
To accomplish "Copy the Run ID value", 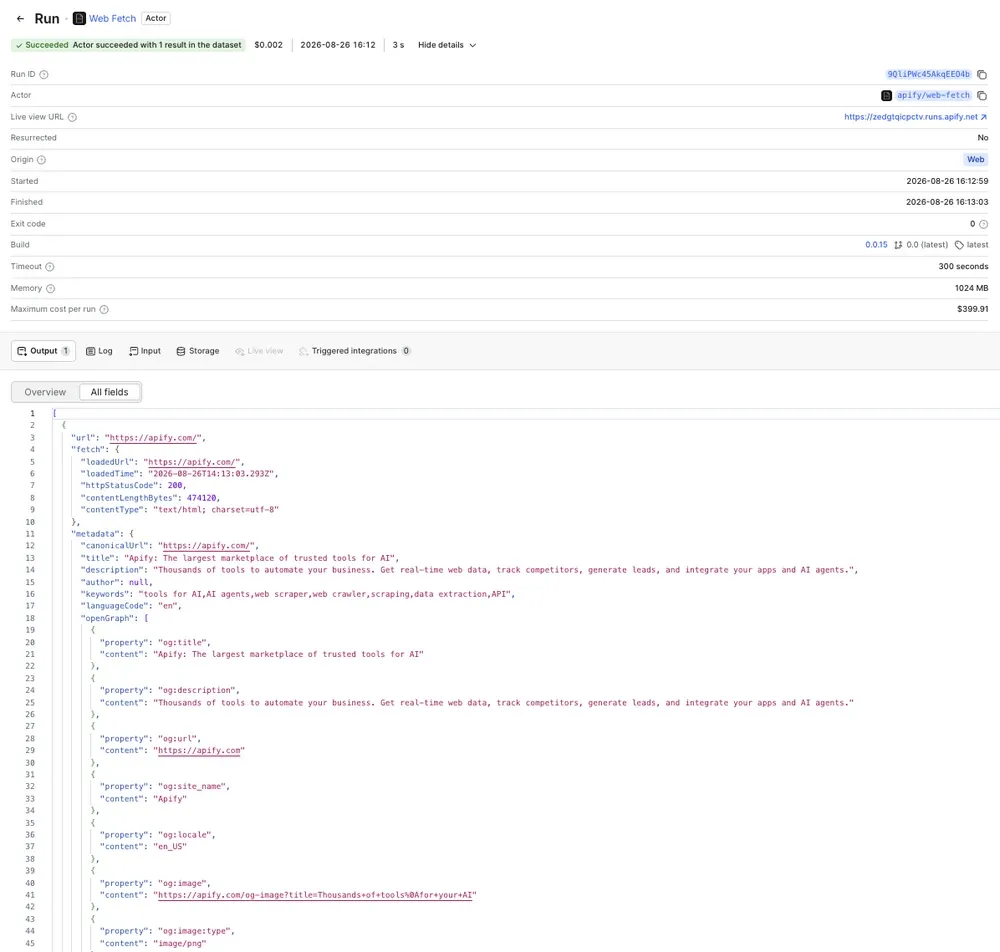I will [x=982, y=75].
